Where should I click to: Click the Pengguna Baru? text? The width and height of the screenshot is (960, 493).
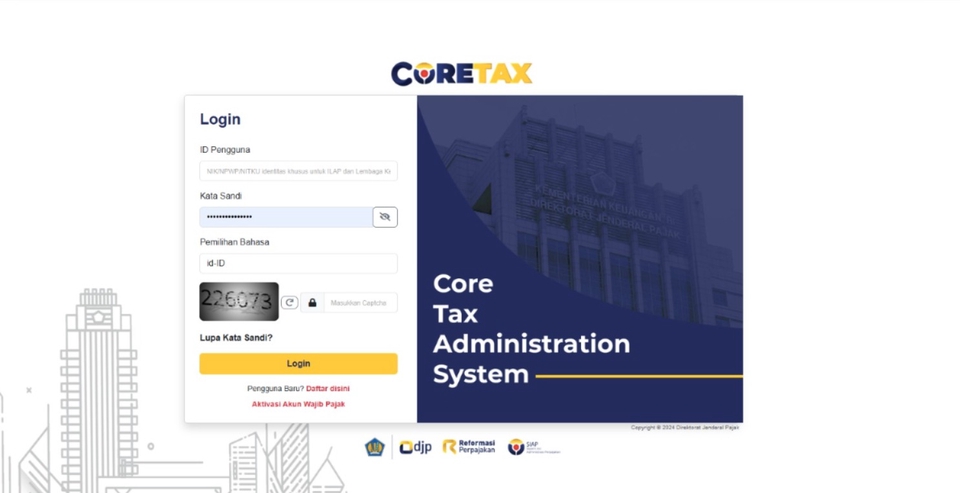pyautogui.click(x=276, y=388)
